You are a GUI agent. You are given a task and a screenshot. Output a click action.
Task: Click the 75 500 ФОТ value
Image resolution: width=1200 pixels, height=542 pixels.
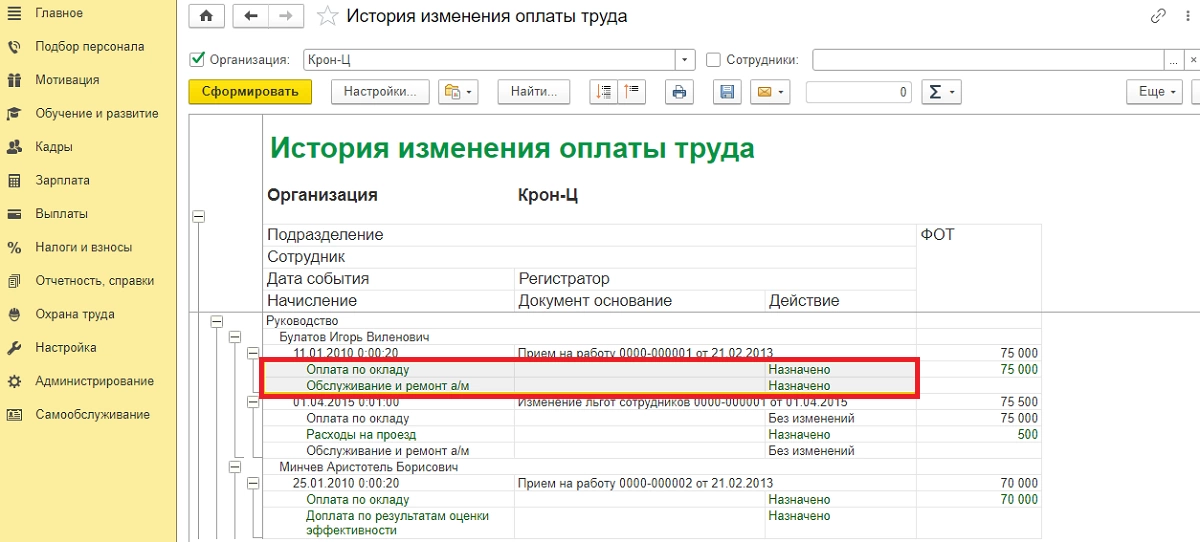click(x=1019, y=402)
